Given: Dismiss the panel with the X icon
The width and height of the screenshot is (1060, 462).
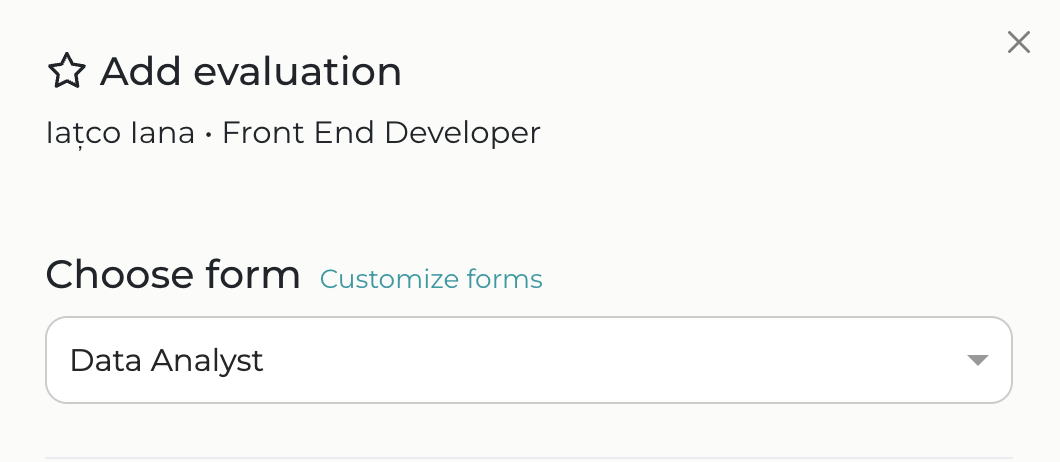Looking at the screenshot, I should (x=1018, y=42).
